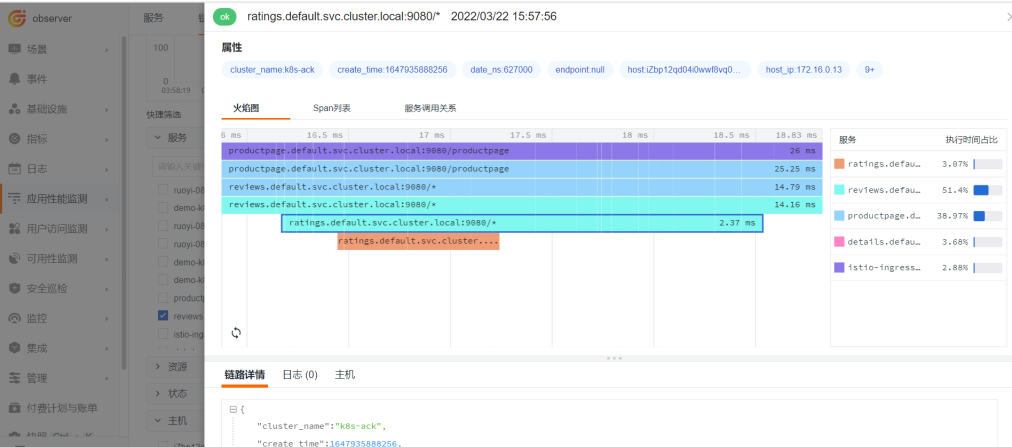The image size is (1012, 447).
Task: Focus the 请输入关键字 service search field
Action: (x=179, y=166)
